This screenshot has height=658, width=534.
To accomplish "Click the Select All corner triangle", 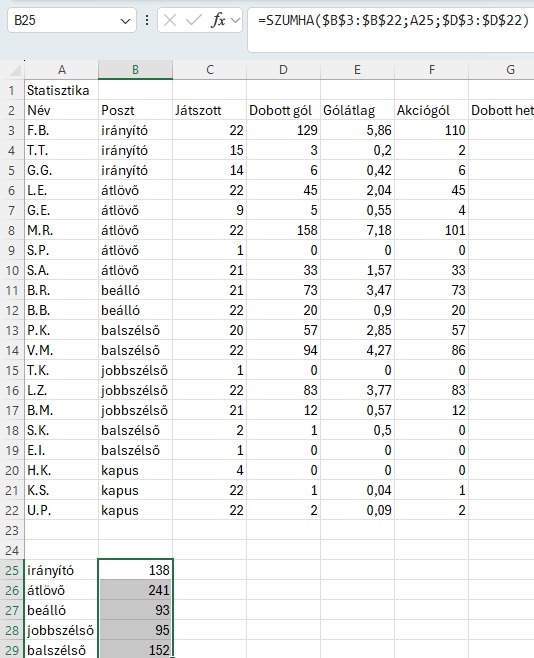I will pyautogui.click(x=15, y=70).
